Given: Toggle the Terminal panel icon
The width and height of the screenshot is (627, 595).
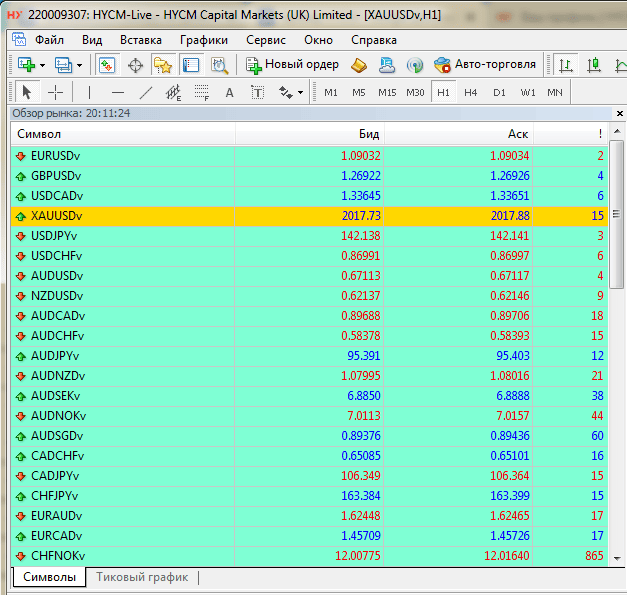Looking at the screenshot, I should coord(191,65).
